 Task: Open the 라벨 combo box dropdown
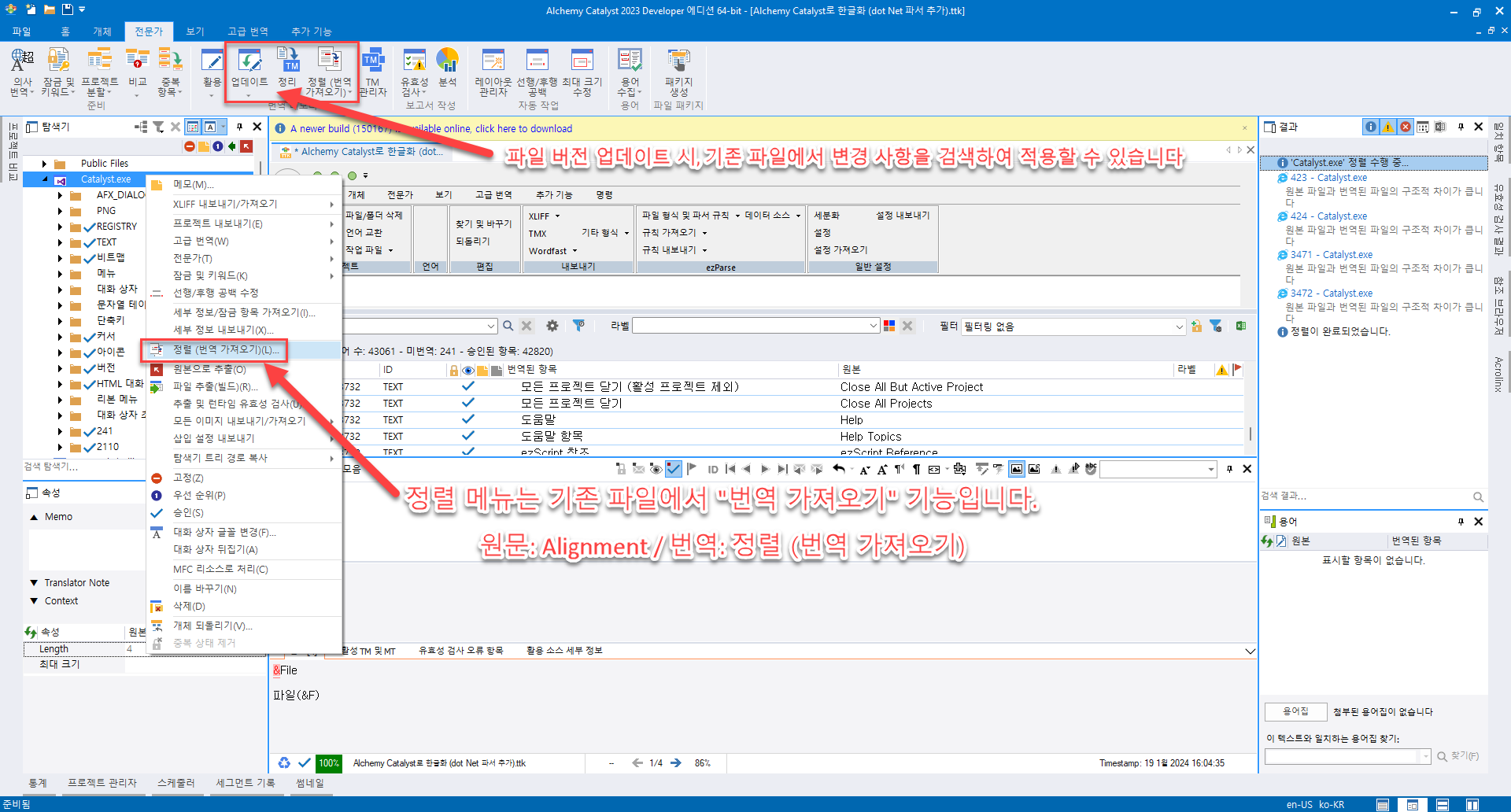point(874,326)
